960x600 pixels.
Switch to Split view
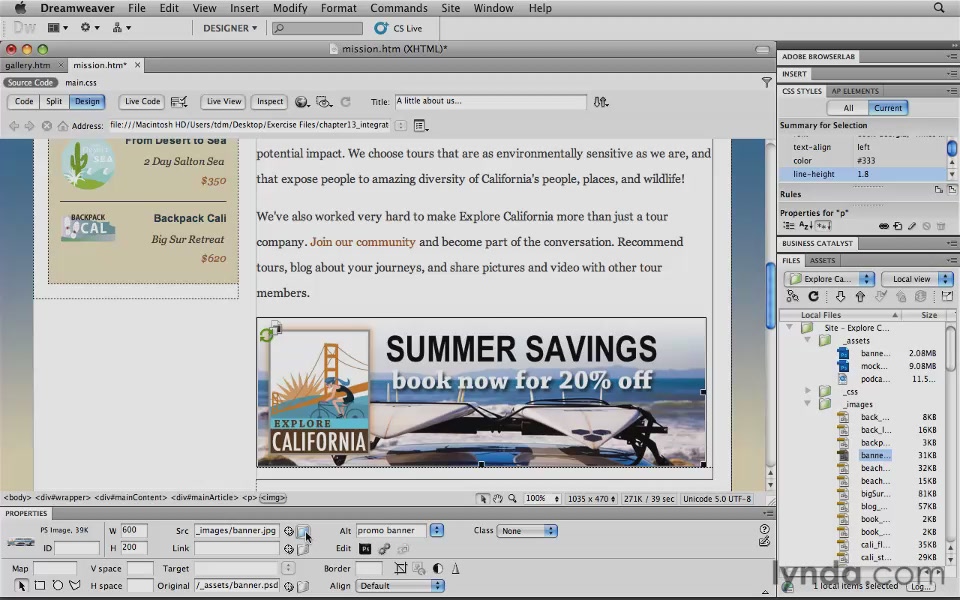pyautogui.click(x=54, y=102)
